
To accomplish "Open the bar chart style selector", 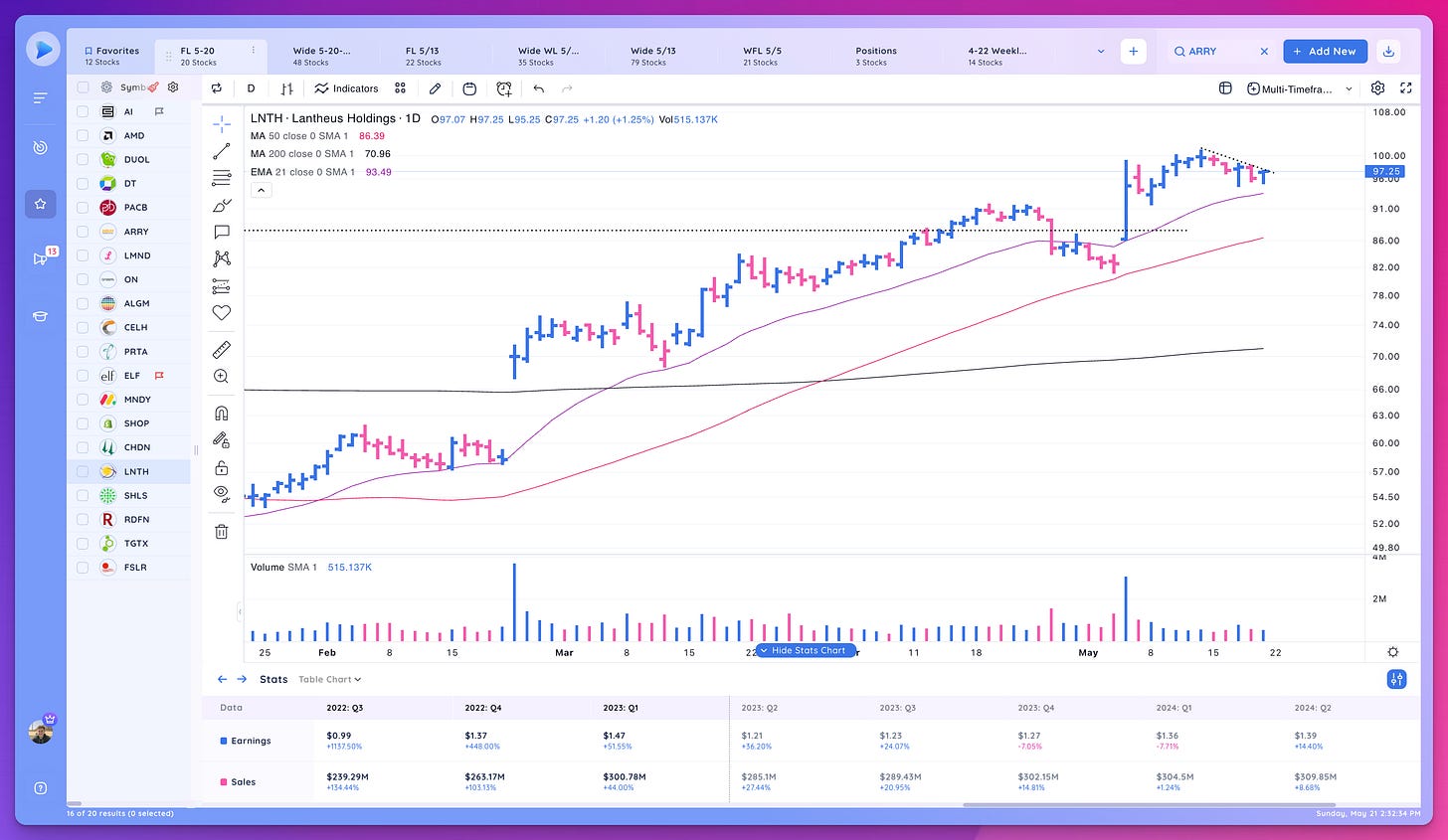I will (x=286, y=88).
